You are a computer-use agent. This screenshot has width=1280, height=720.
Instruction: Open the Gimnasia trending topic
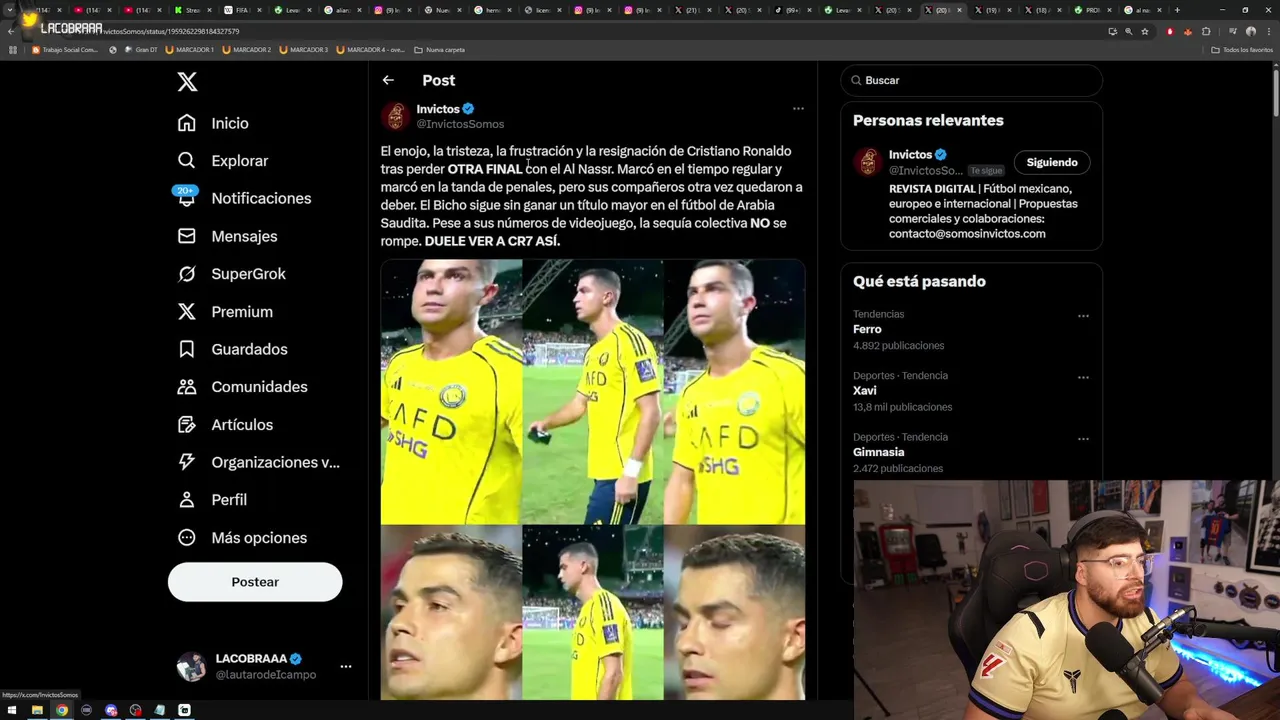tap(879, 452)
